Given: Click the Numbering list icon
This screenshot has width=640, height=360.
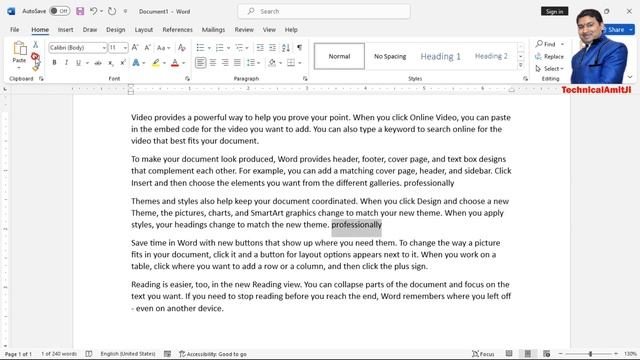Looking at the screenshot, I should [x=219, y=48].
